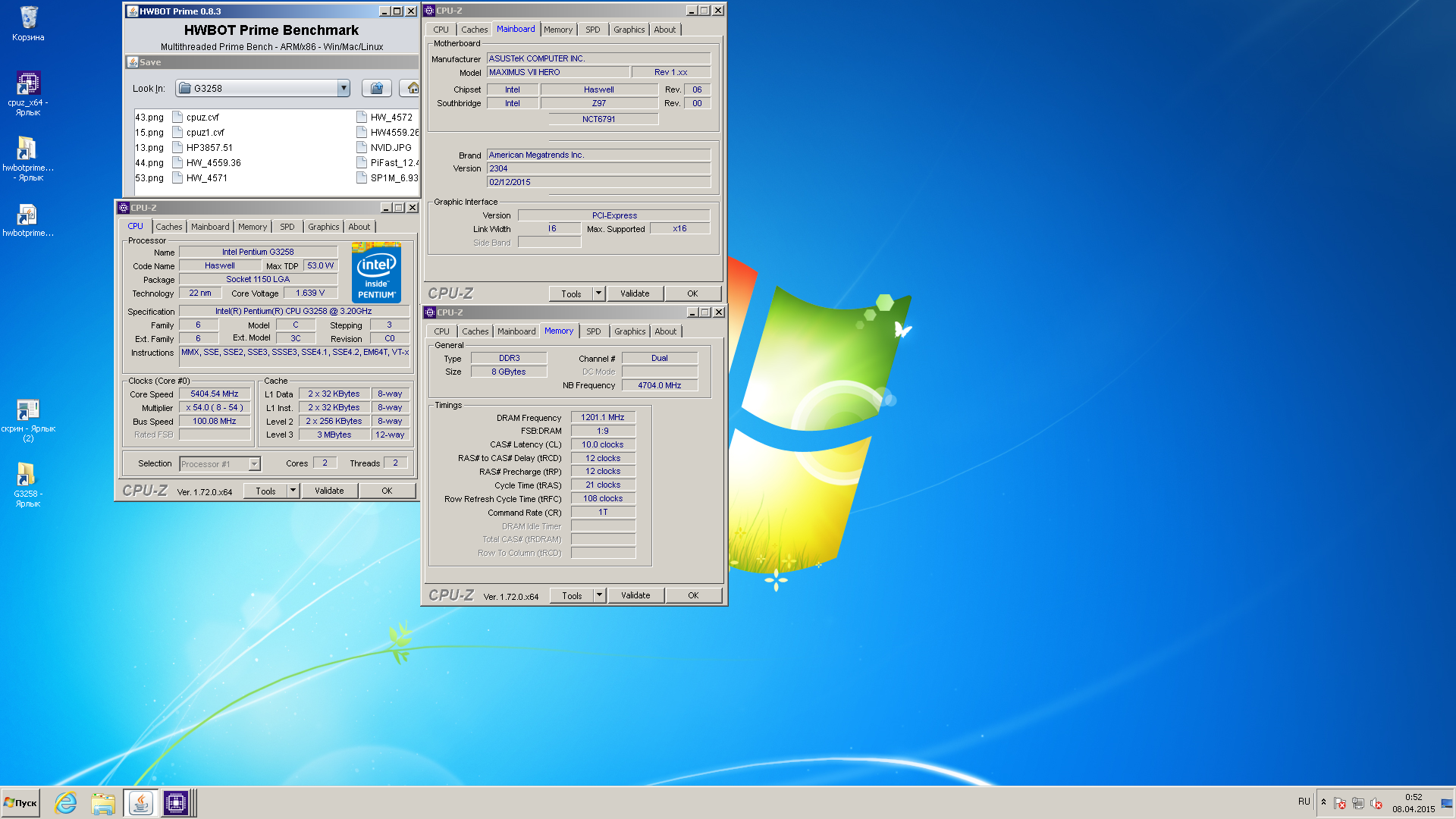Switch to CPU tab in Memory CPU-Z window

coord(441,331)
